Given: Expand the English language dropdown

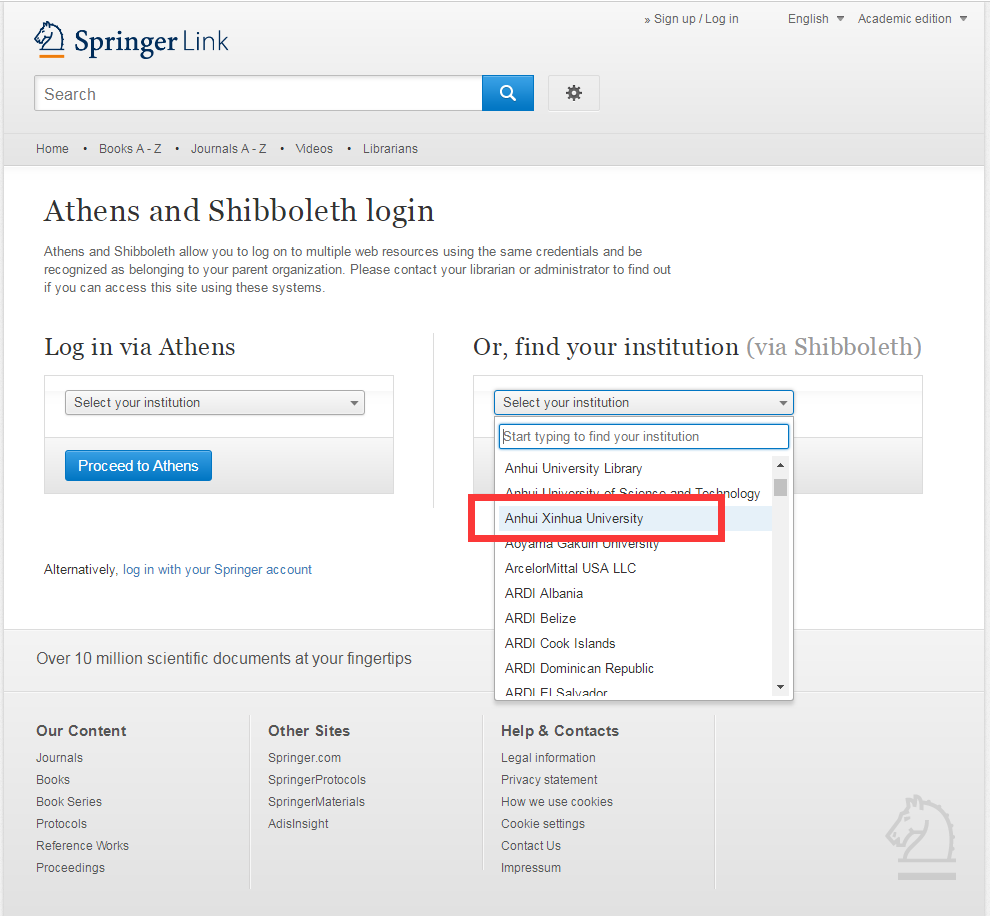Looking at the screenshot, I should 815,19.
